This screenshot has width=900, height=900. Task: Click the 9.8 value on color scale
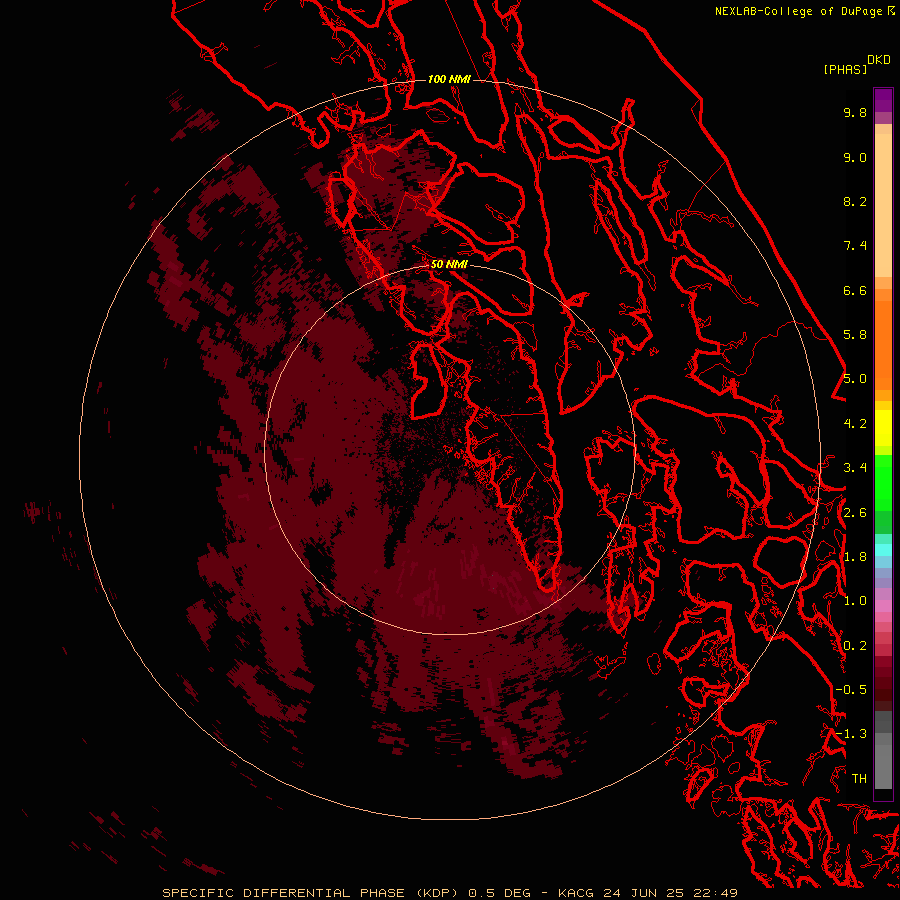[855, 112]
